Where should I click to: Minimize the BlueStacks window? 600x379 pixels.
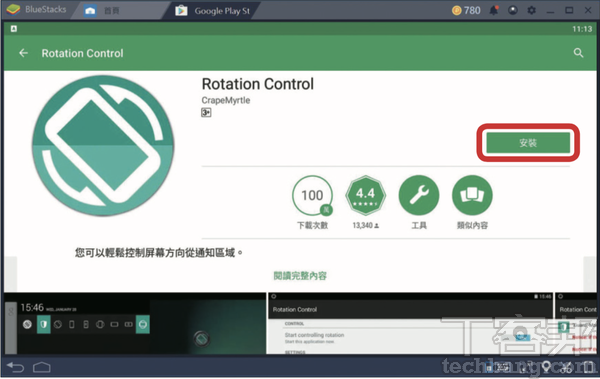point(550,11)
